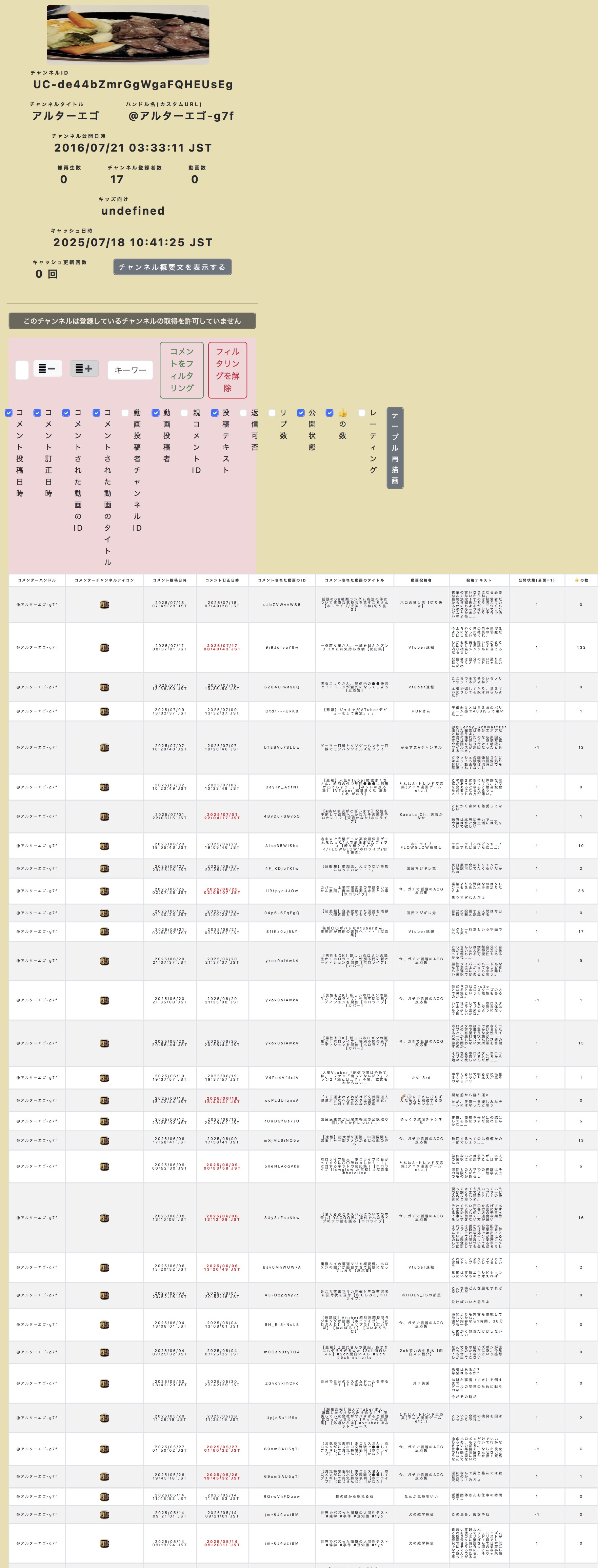The height and width of the screenshot is (1568, 598).
Task: Click the red フィルタリングを解除 button
Action: (x=227, y=370)
